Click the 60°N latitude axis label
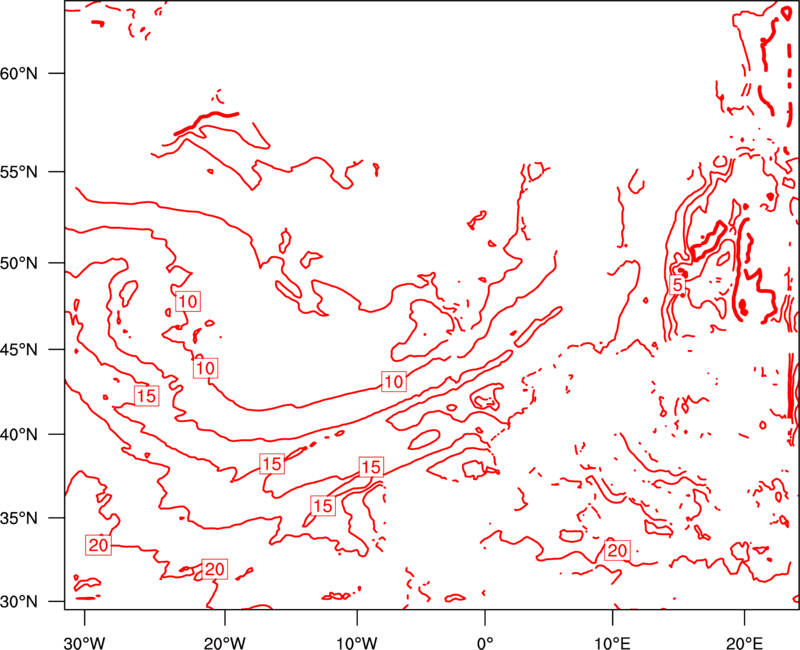Image resolution: width=800 pixels, height=650 pixels. (x=19, y=73)
